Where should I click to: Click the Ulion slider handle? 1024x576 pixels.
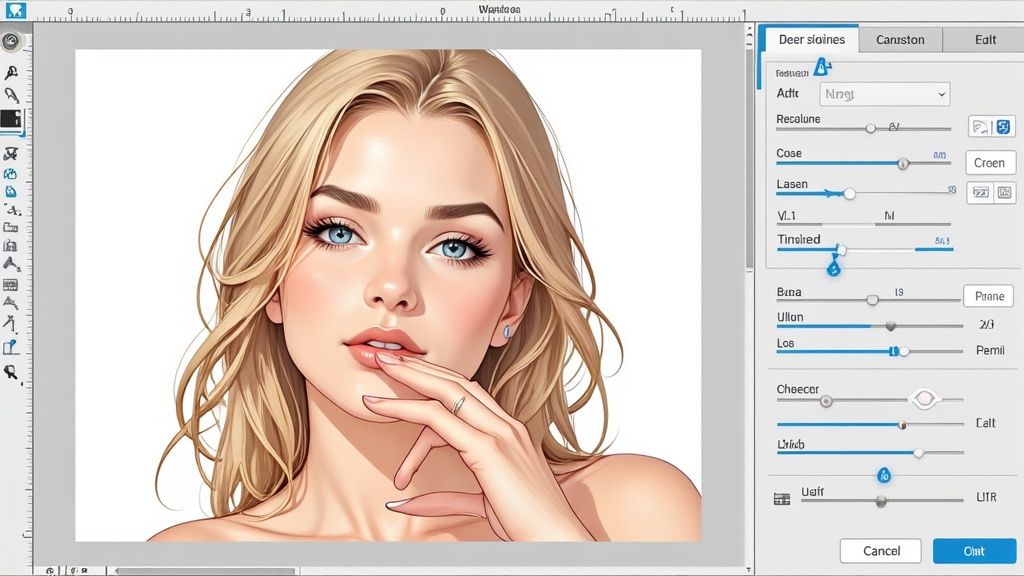(x=890, y=325)
